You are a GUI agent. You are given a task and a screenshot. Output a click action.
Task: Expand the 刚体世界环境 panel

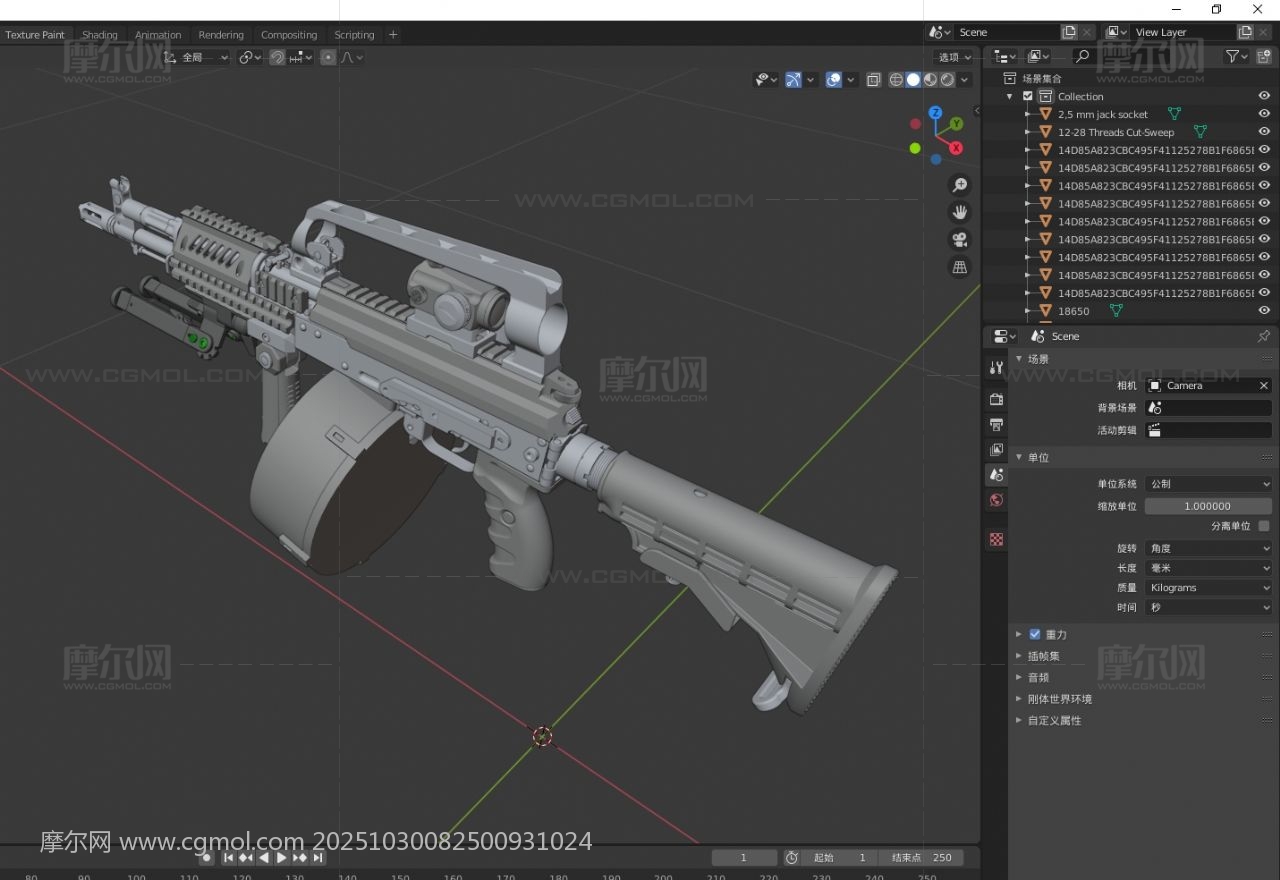click(1059, 699)
